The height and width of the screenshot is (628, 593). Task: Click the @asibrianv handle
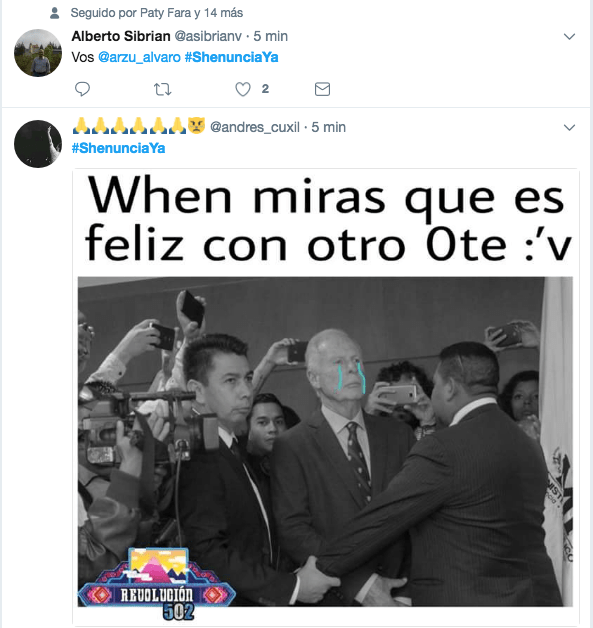[208, 36]
